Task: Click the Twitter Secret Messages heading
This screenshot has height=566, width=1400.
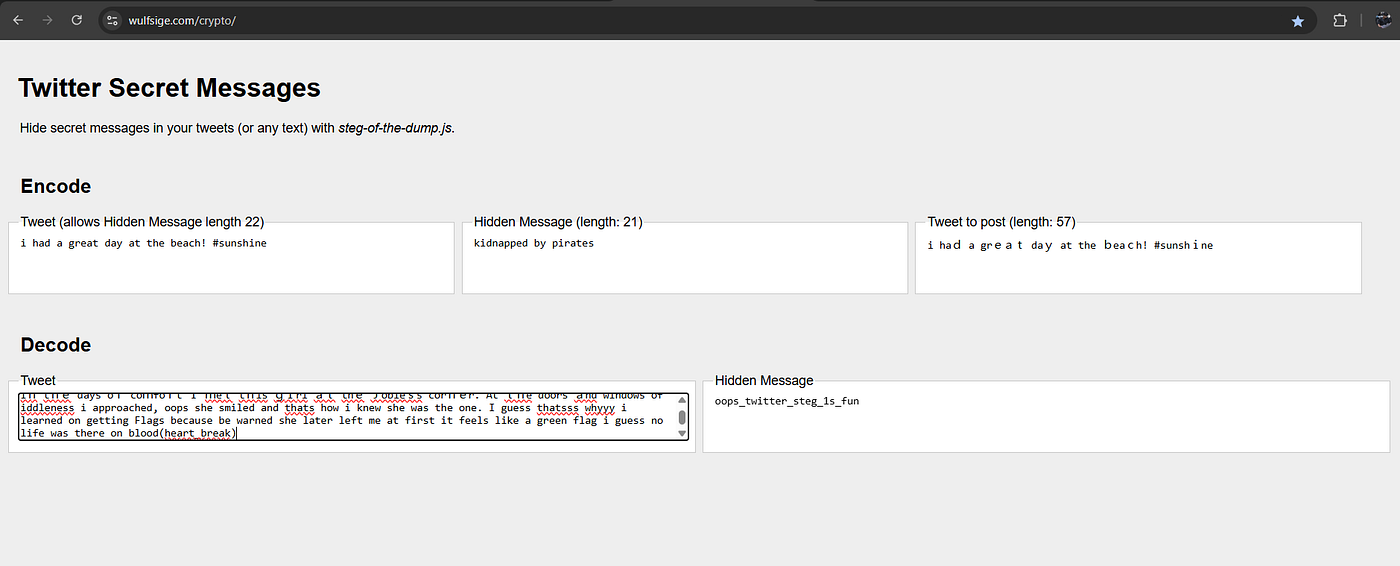Action: click(x=169, y=88)
